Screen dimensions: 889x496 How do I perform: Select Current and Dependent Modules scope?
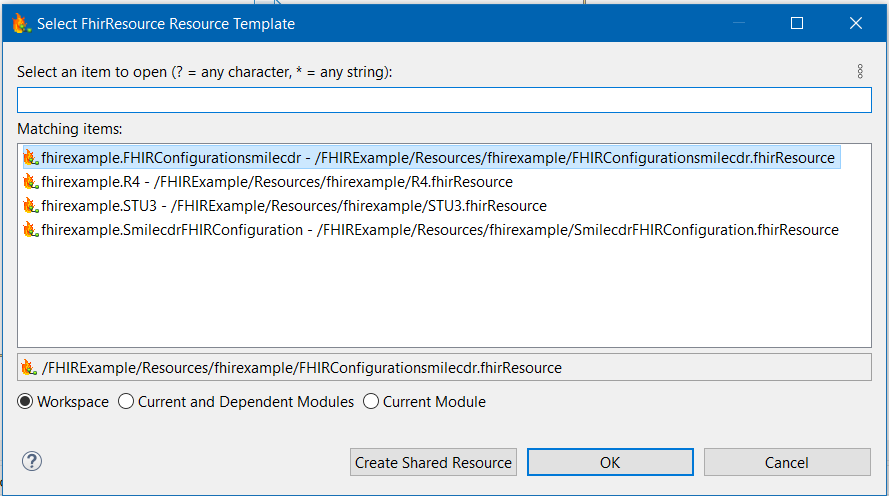coord(126,402)
